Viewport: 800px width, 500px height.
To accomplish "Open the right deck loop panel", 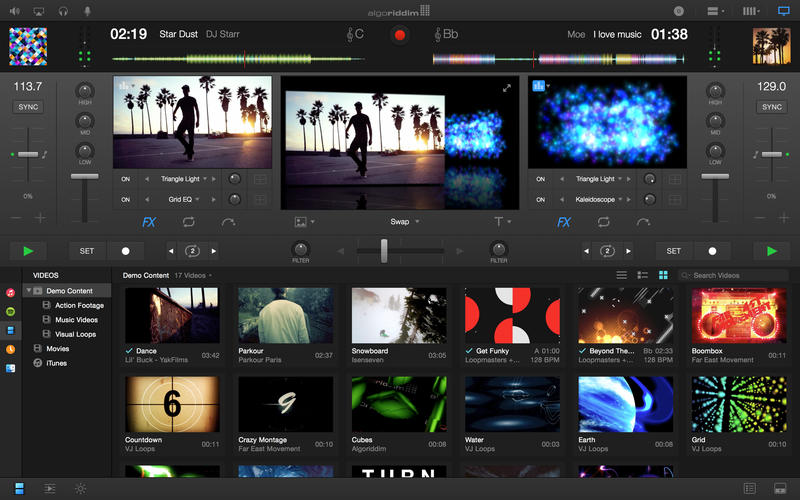I will pyautogui.click(x=603, y=222).
